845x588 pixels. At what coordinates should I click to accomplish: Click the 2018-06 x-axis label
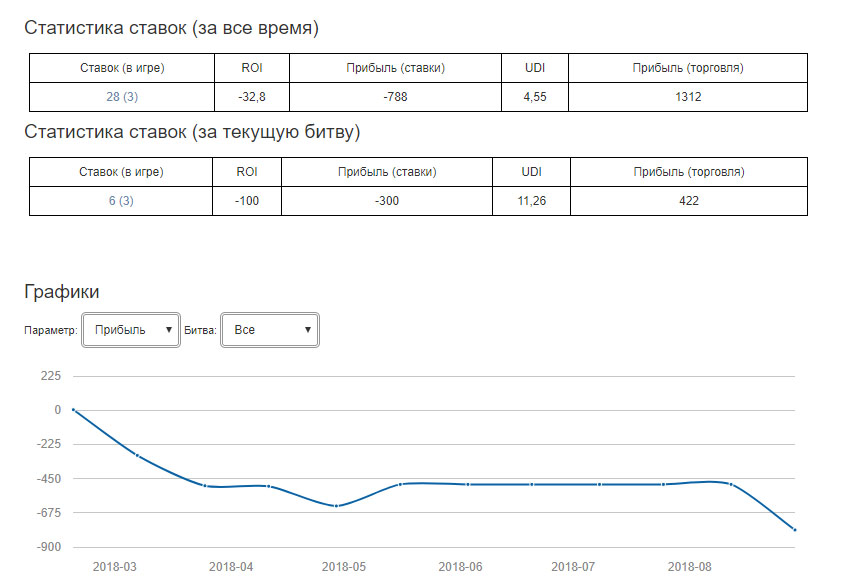pyautogui.click(x=460, y=567)
